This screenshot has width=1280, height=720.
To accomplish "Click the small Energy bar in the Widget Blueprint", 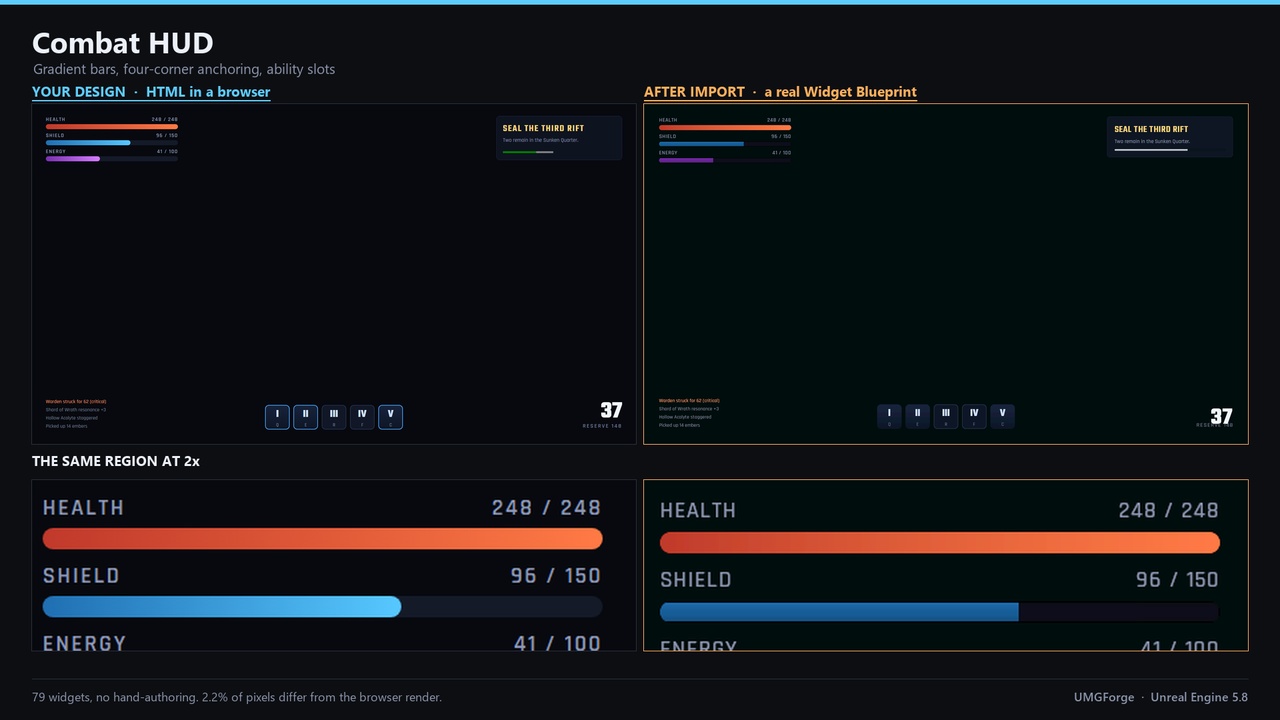I will point(725,160).
